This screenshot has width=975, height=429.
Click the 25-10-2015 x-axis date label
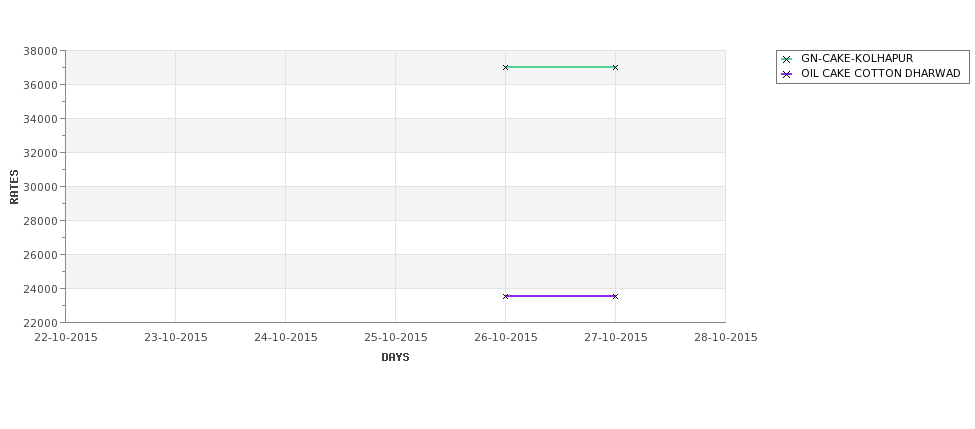[x=395, y=337]
